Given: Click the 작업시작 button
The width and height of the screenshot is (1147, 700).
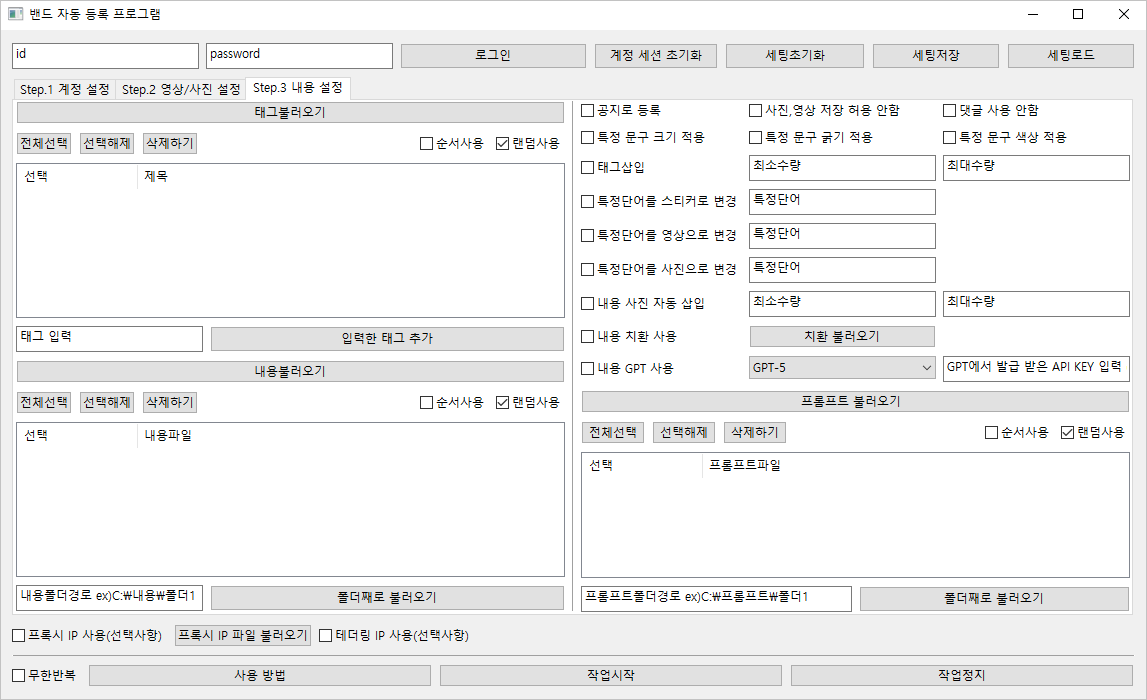Looking at the screenshot, I should [610, 675].
